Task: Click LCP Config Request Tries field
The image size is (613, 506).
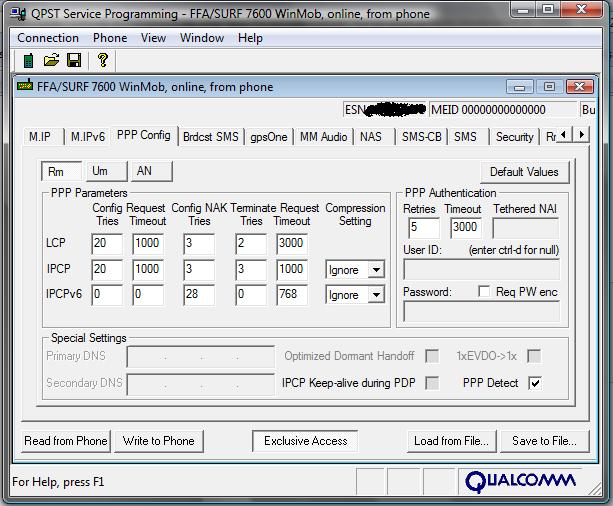Action: pos(107,244)
